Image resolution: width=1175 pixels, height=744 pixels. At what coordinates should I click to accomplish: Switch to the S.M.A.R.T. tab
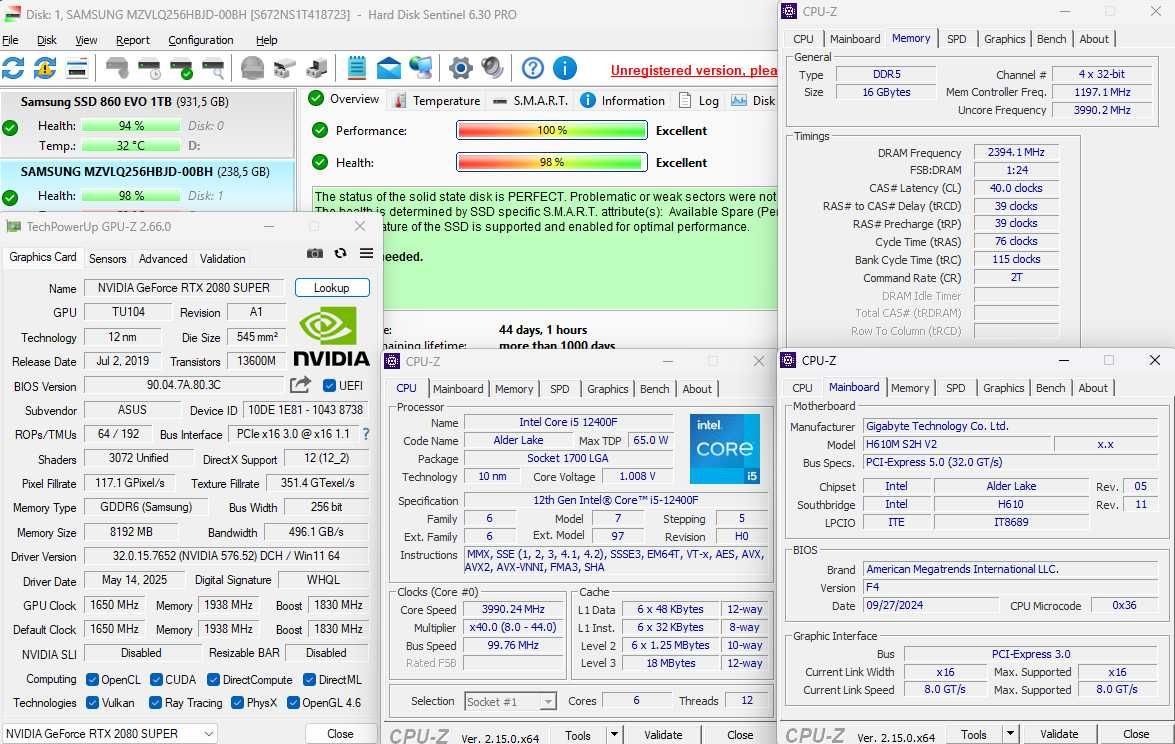pos(531,100)
